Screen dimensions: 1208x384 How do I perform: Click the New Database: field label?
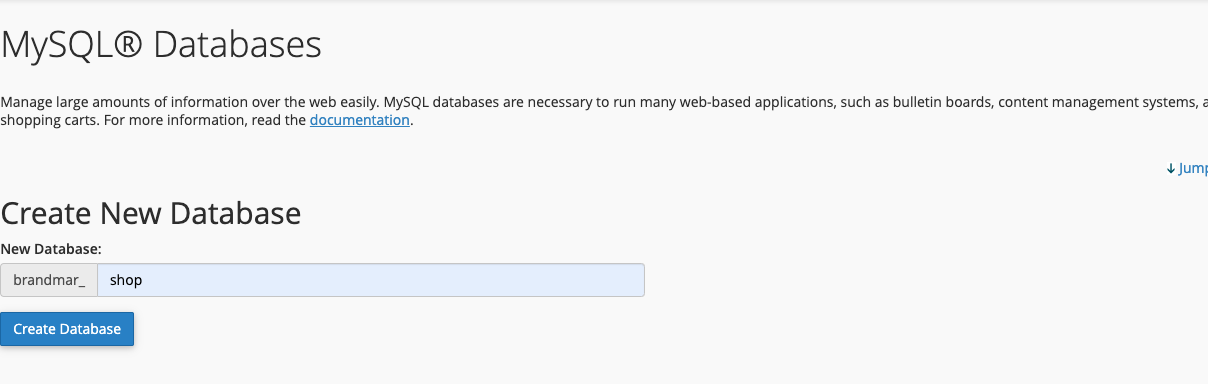pyautogui.click(x=51, y=248)
